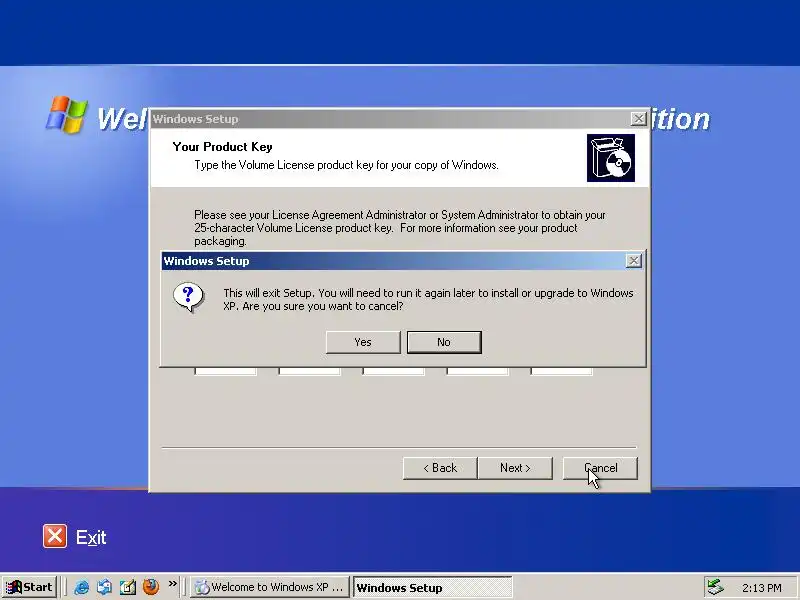Click Cancel in the Setup wizard
The width and height of the screenshot is (800, 600).
pos(600,468)
